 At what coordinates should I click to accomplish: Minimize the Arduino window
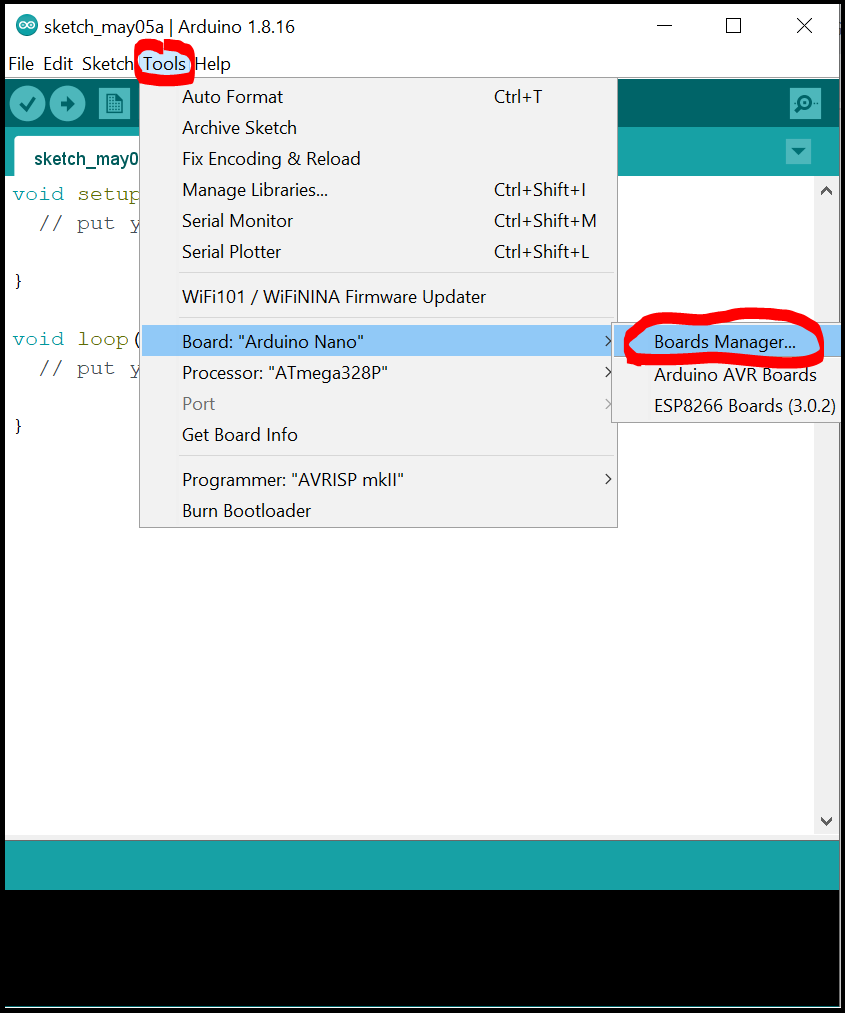pyautogui.click(x=664, y=26)
